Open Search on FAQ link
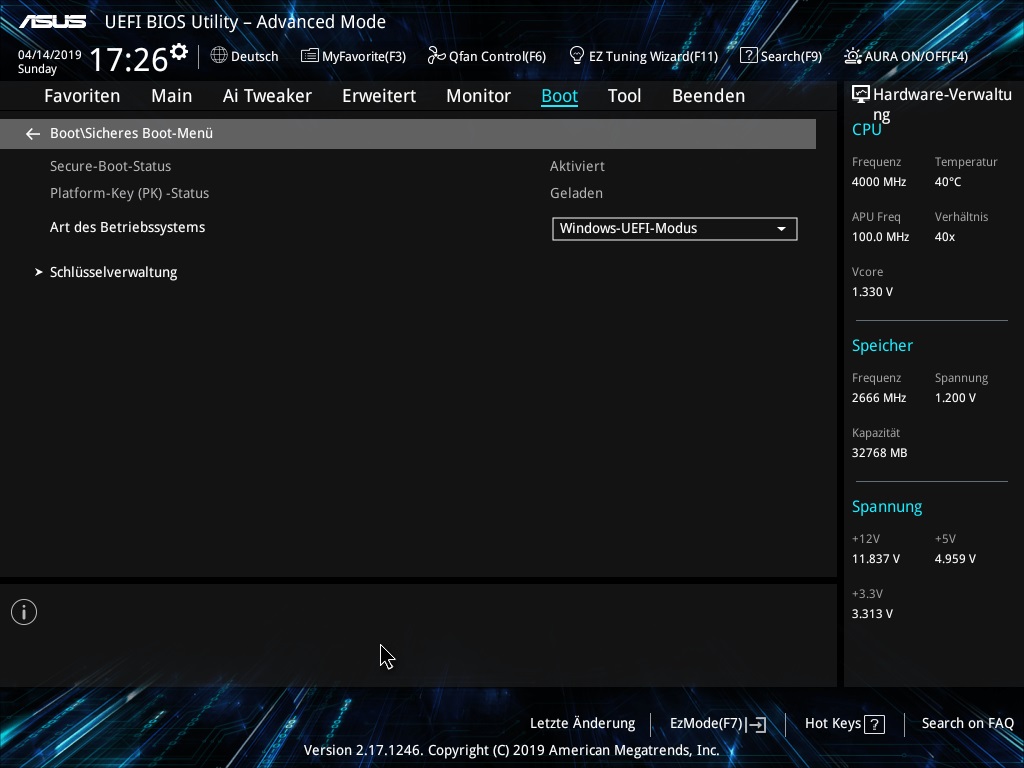The height and width of the screenshot is (768, 1024). click(x=968, y=724)
